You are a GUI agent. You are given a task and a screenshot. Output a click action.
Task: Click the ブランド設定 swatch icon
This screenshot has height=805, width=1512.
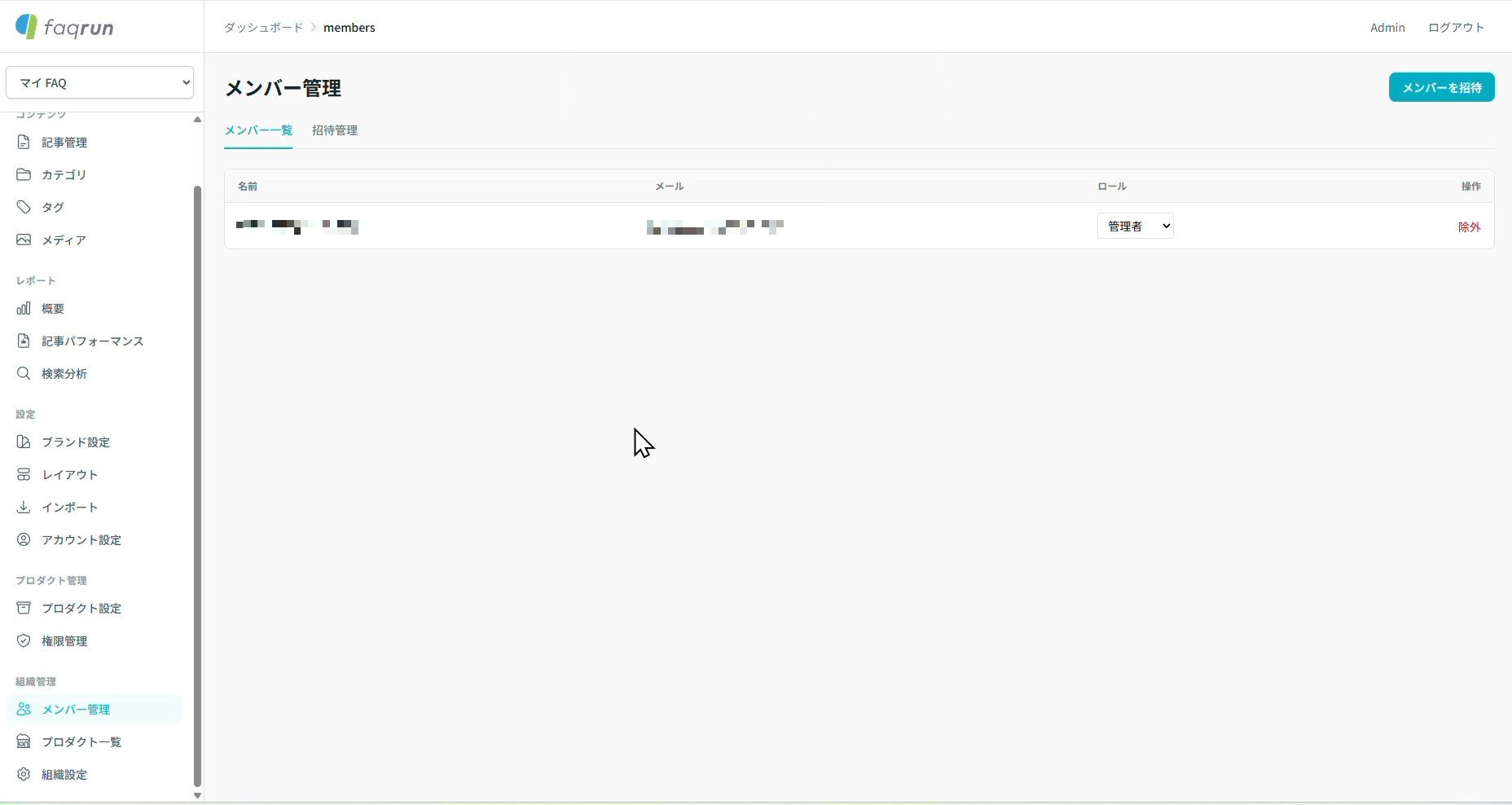[x=24, y=442]
